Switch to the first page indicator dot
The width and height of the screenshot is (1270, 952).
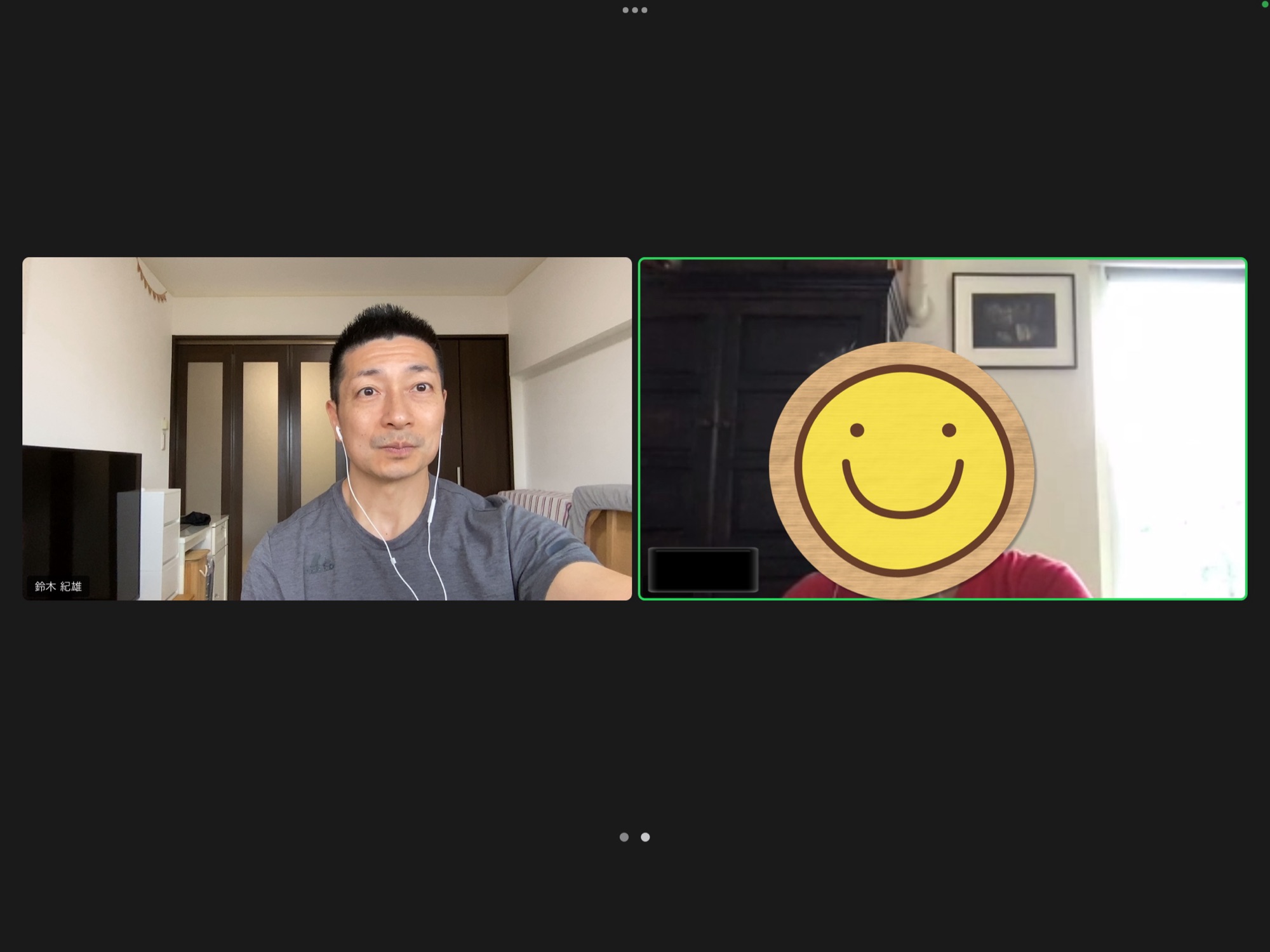click(624, 837)
